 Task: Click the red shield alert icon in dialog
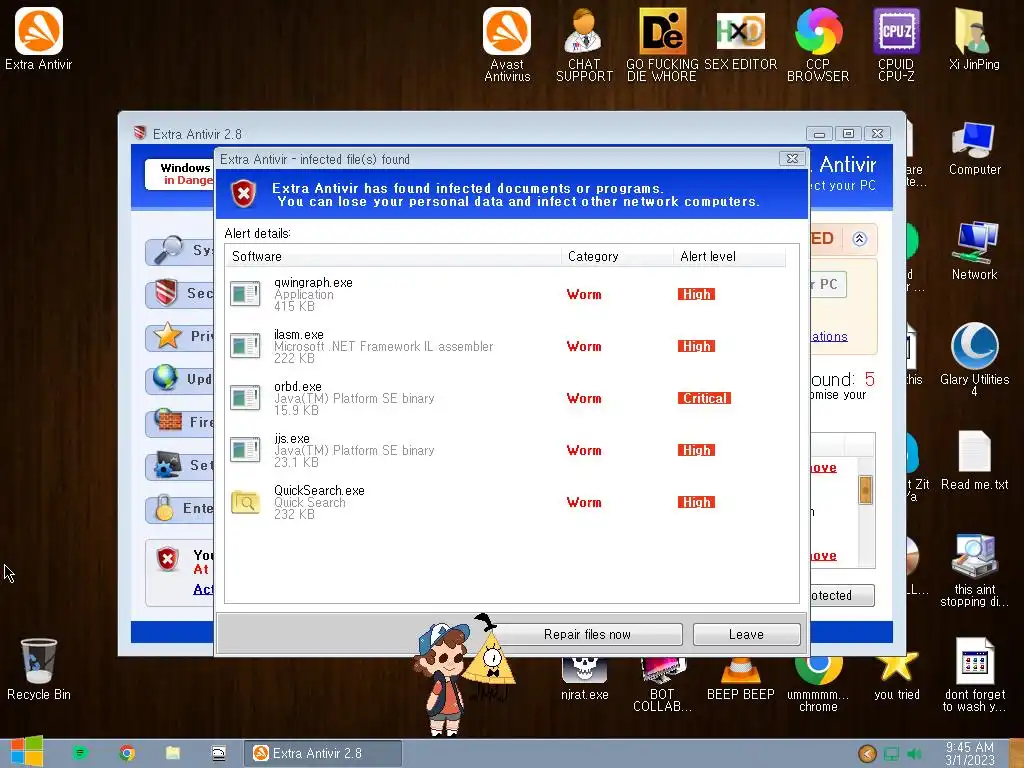coord(244,194)
